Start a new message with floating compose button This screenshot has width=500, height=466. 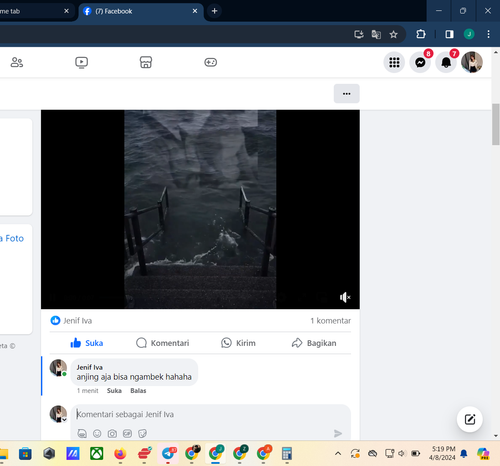click(x=470, y=419)
